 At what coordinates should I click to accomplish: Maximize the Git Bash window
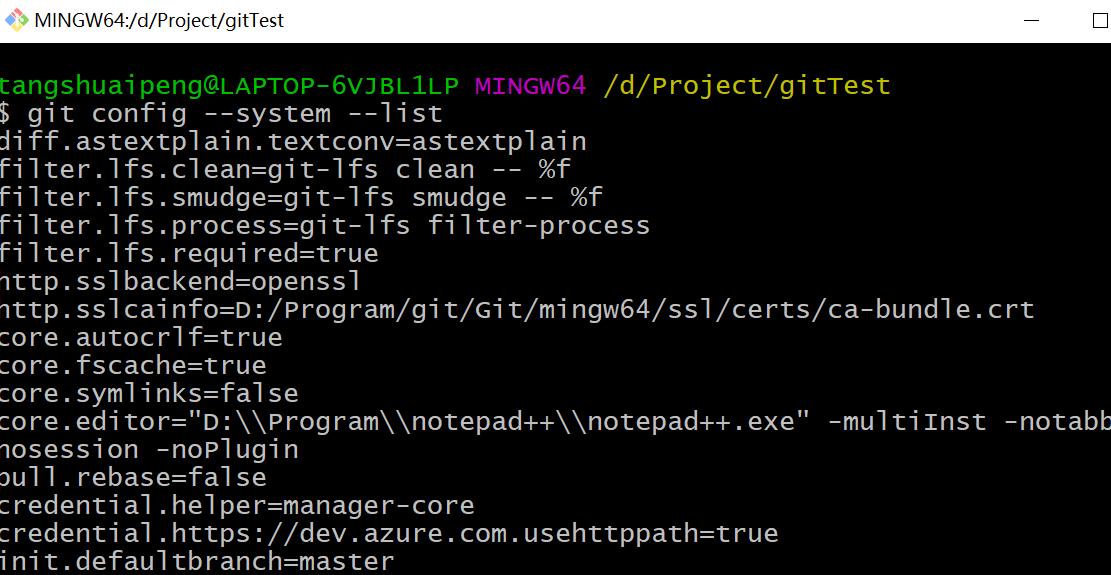pyautogui.click(x=1096, y=21)
